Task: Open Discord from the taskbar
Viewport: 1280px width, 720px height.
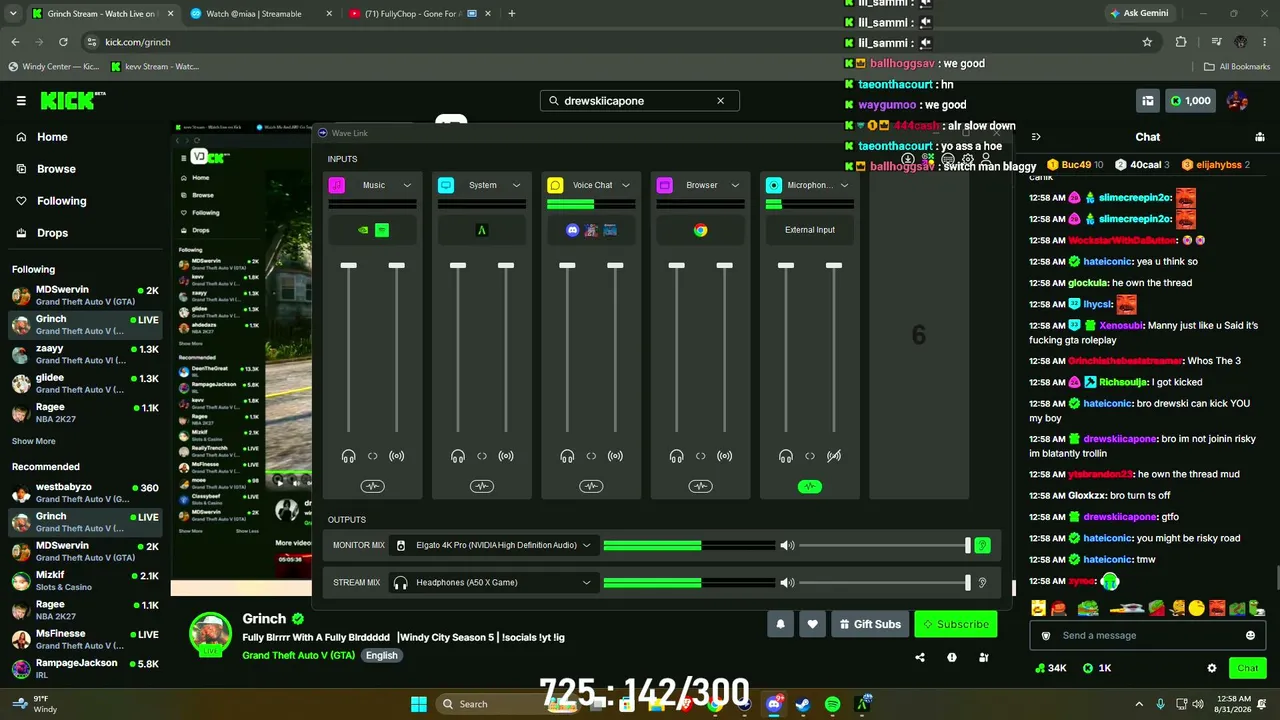Action: 773,704
